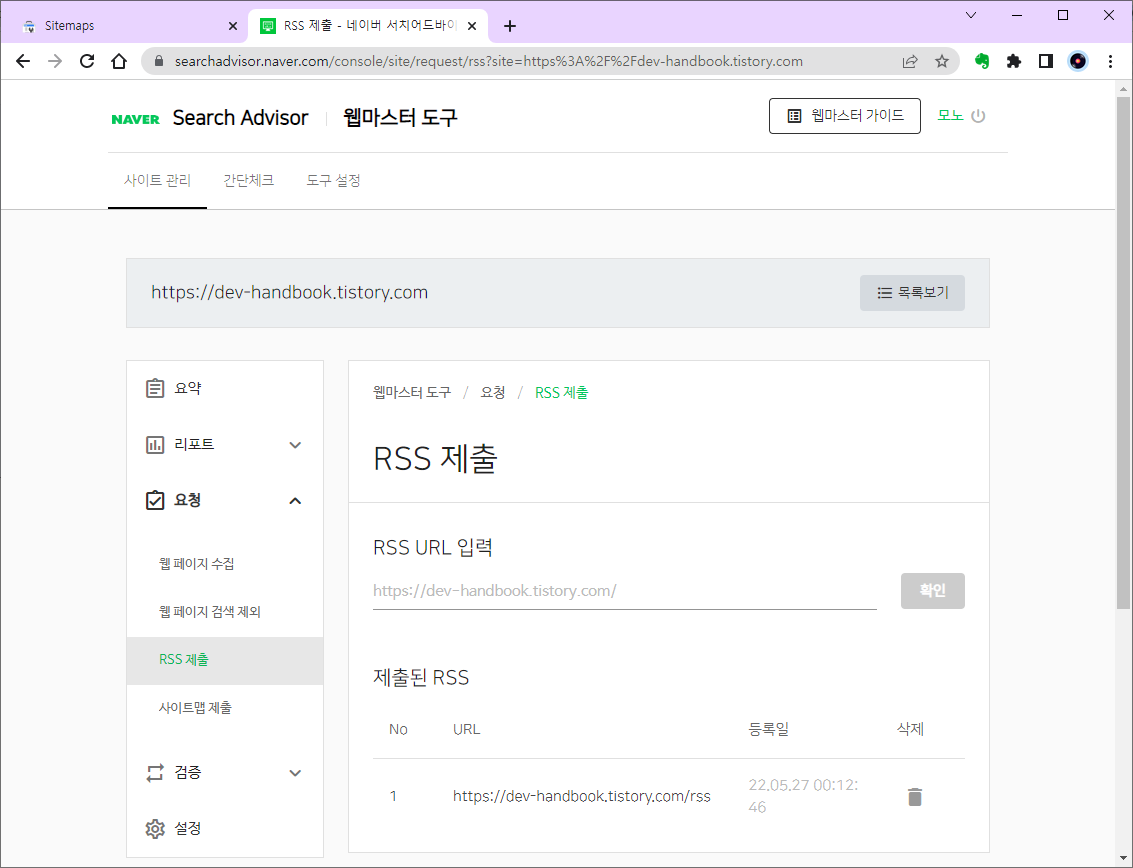Switch to the 간단체크 tab
Viewport: 1133px width, 868px height.
point(248,181)
